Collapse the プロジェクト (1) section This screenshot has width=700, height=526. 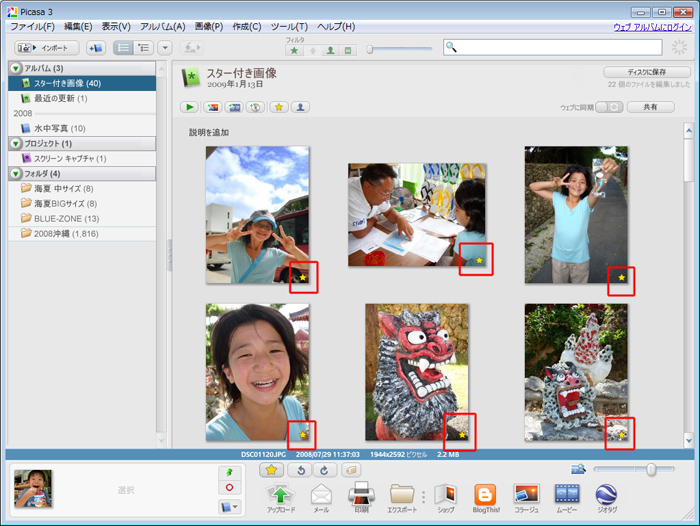(16, 143)
